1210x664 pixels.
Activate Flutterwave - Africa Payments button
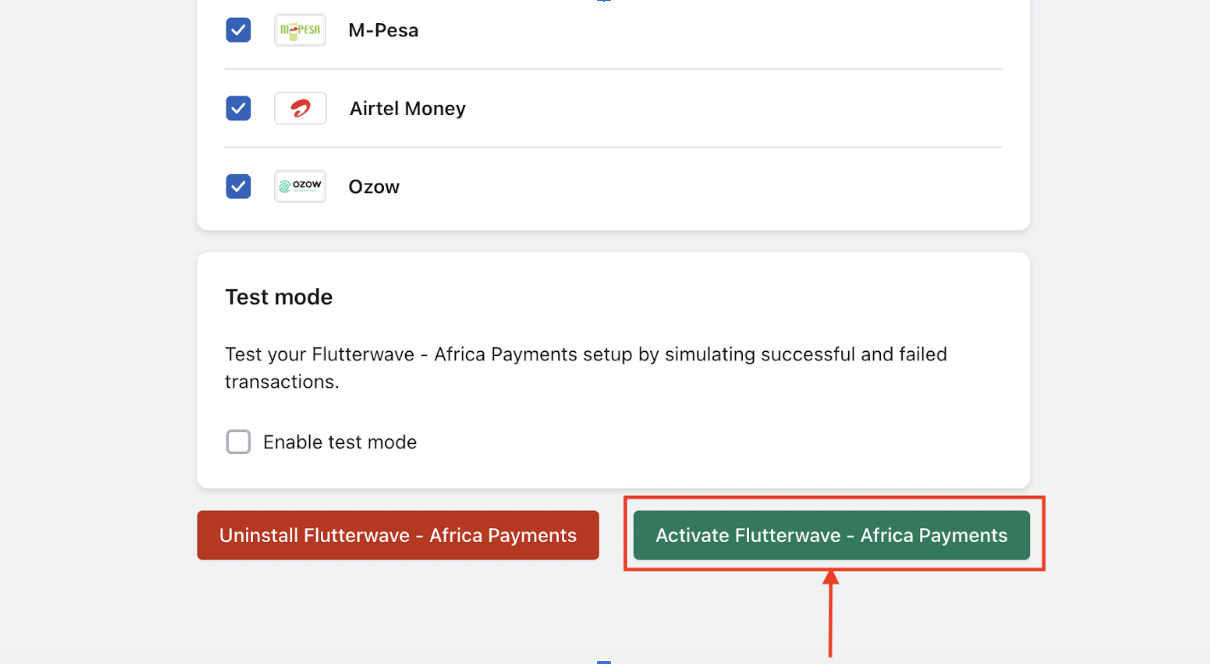(x=831, y=535)
